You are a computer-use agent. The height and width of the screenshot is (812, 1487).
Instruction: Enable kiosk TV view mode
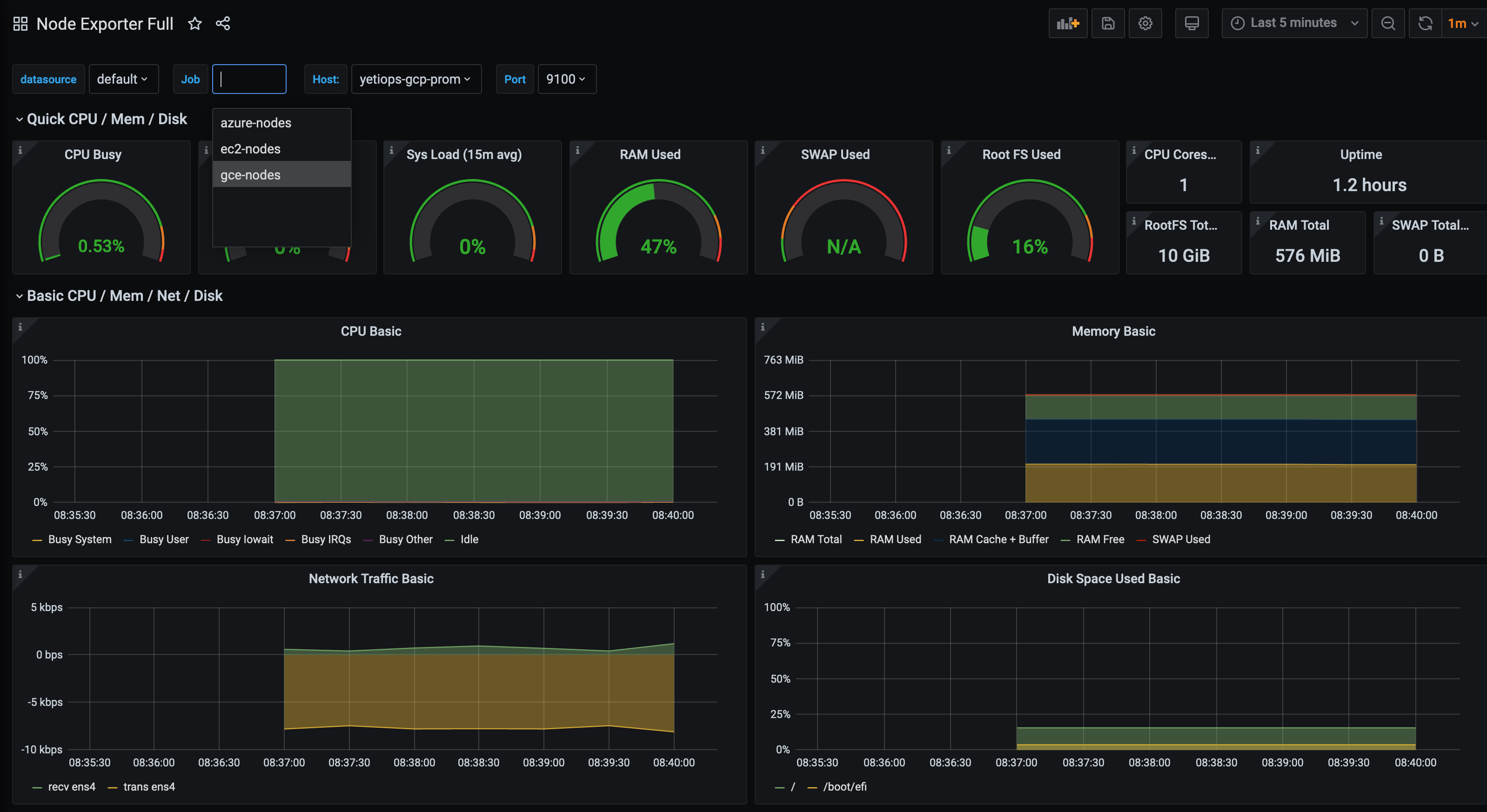(1192, 23)
